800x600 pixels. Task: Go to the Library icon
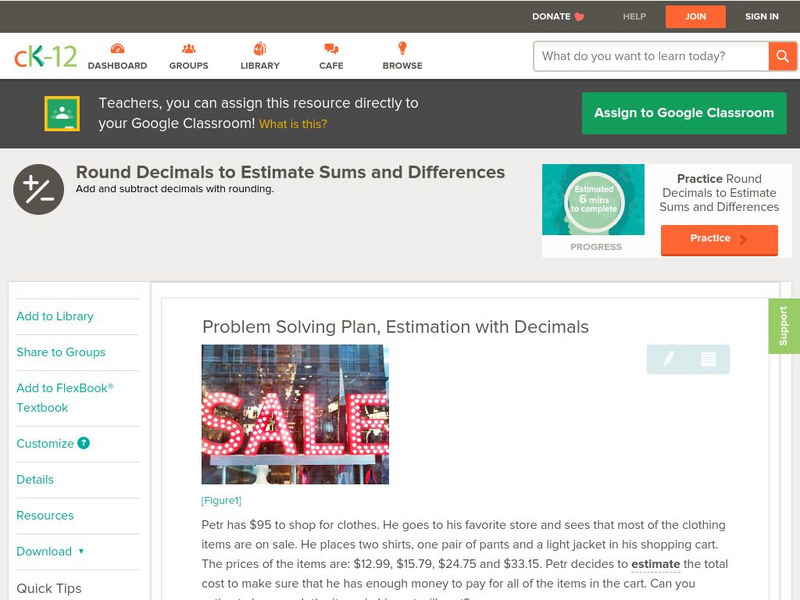[260, 49]
